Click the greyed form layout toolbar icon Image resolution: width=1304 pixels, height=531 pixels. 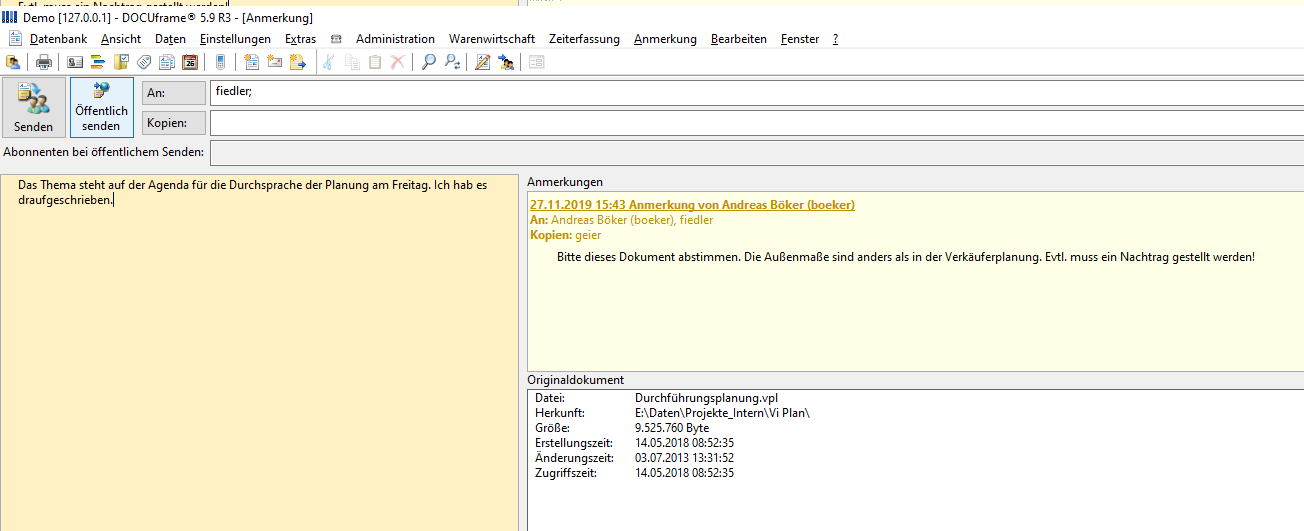click(x=536, y=62)
